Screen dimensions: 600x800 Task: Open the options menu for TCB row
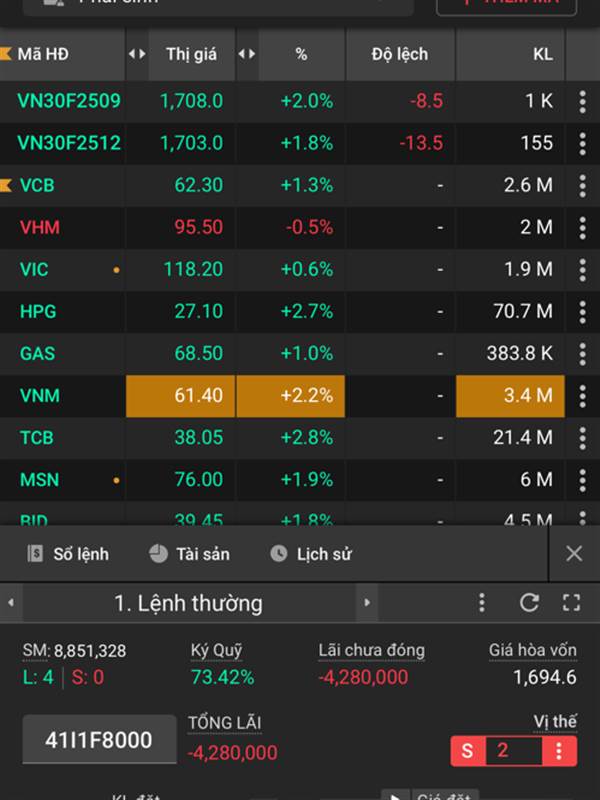point(582,438)
